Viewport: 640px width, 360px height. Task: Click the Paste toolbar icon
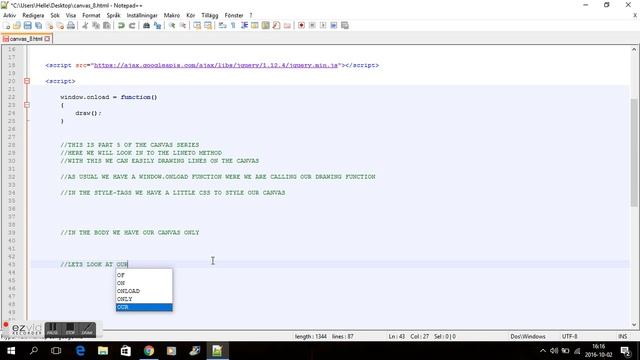(x=107, y=25)
